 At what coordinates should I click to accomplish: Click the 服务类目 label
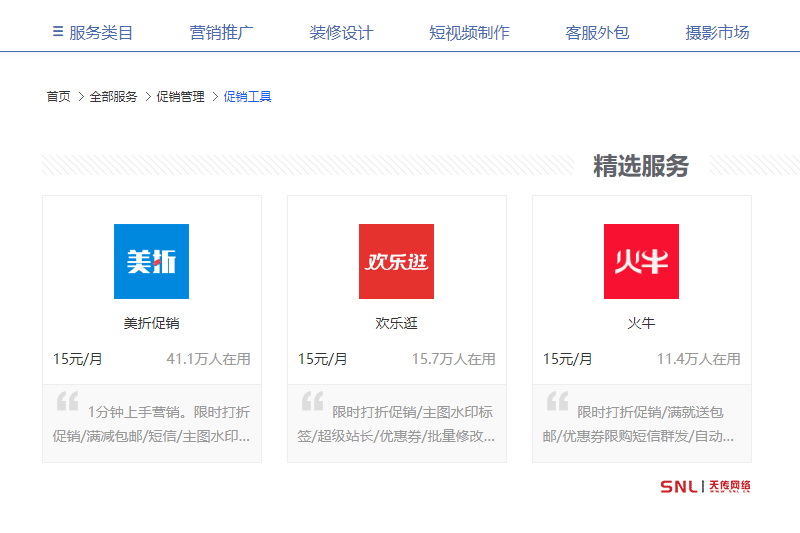pos(101,33)
